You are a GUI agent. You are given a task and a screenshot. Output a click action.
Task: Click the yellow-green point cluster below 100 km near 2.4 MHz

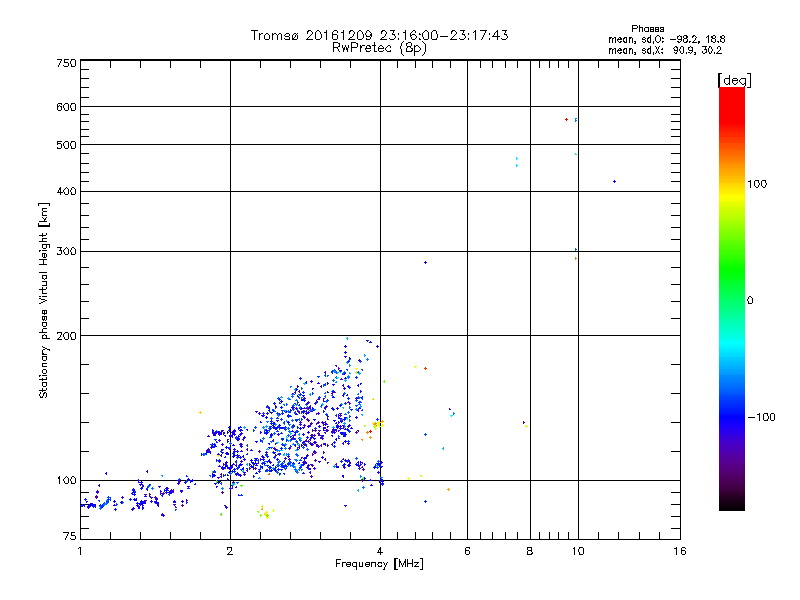click(x=265, y=512)
